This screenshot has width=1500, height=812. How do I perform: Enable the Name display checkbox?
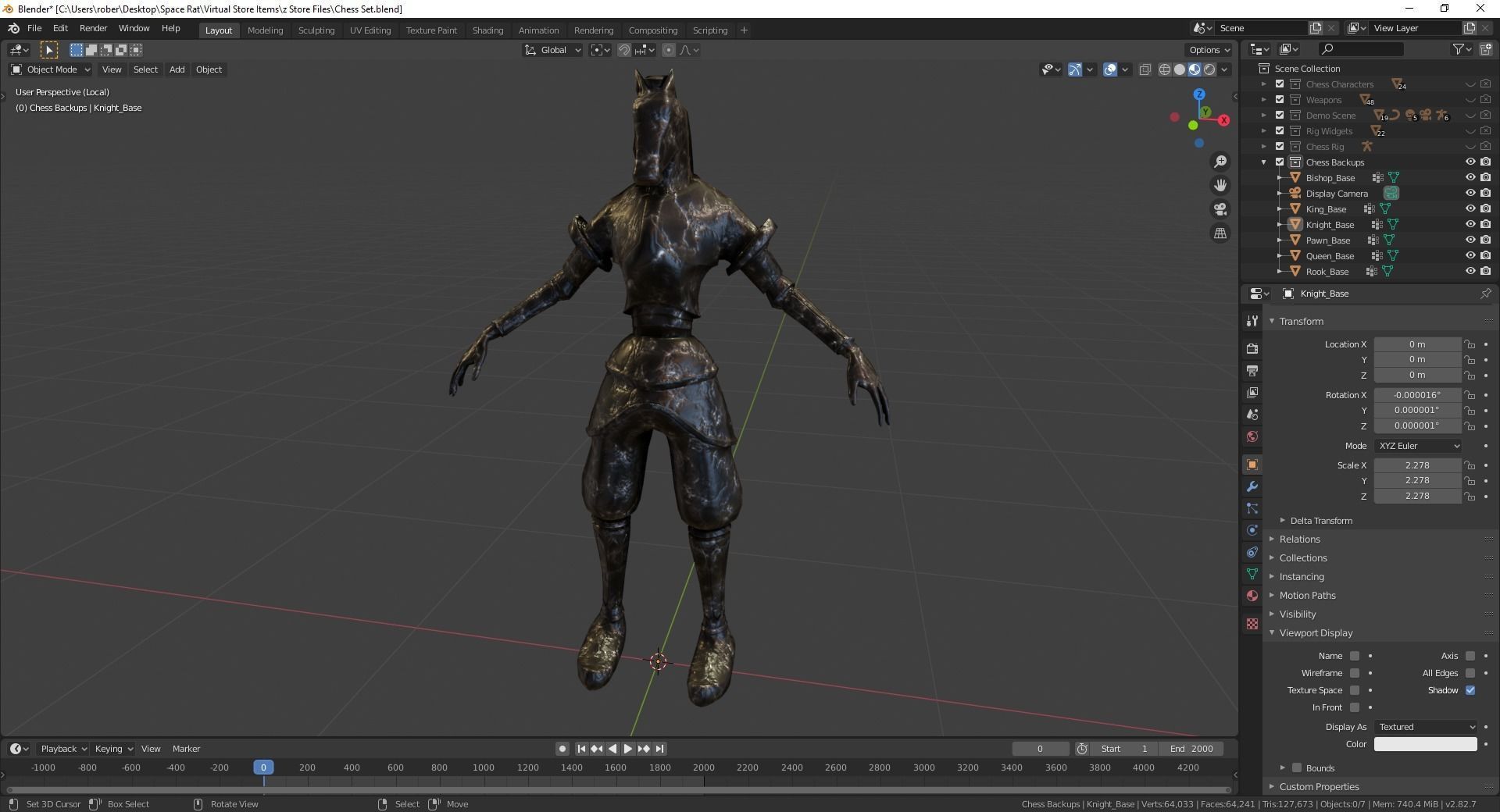tap(1355, 656)
